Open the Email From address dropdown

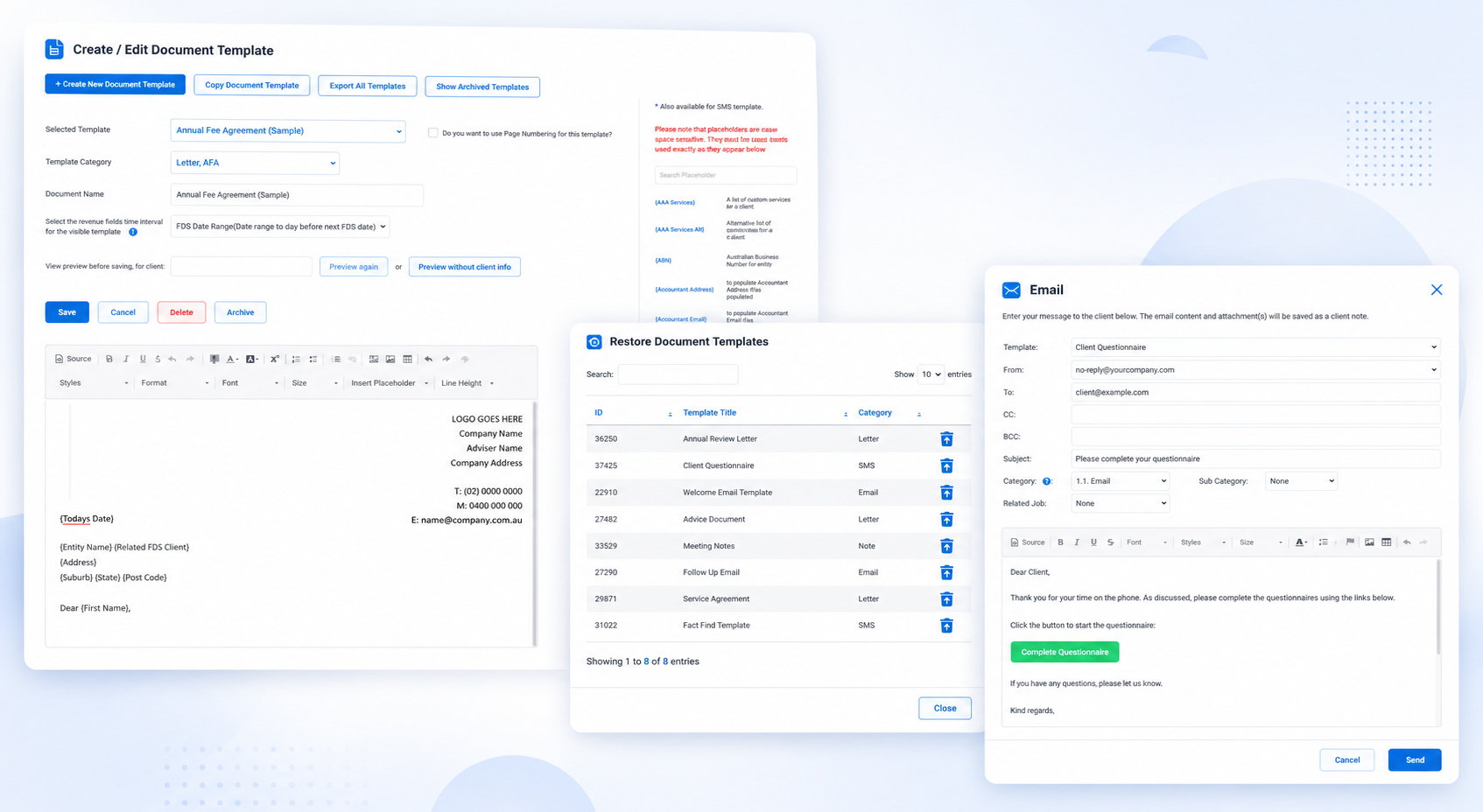point(1255,370)
